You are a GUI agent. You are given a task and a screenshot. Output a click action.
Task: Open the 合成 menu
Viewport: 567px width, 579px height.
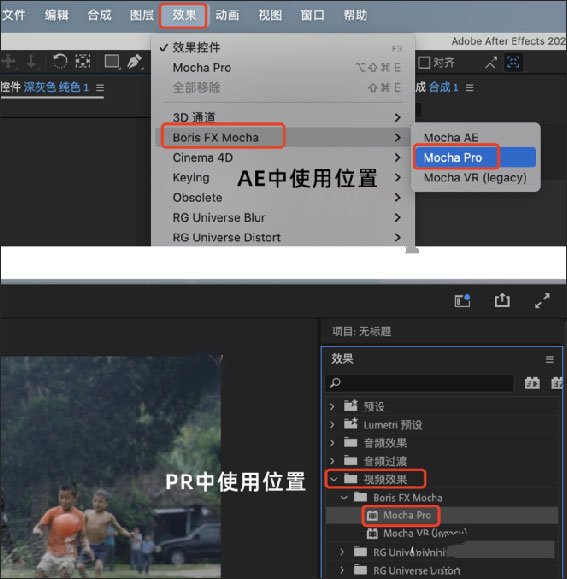point(99,15)
